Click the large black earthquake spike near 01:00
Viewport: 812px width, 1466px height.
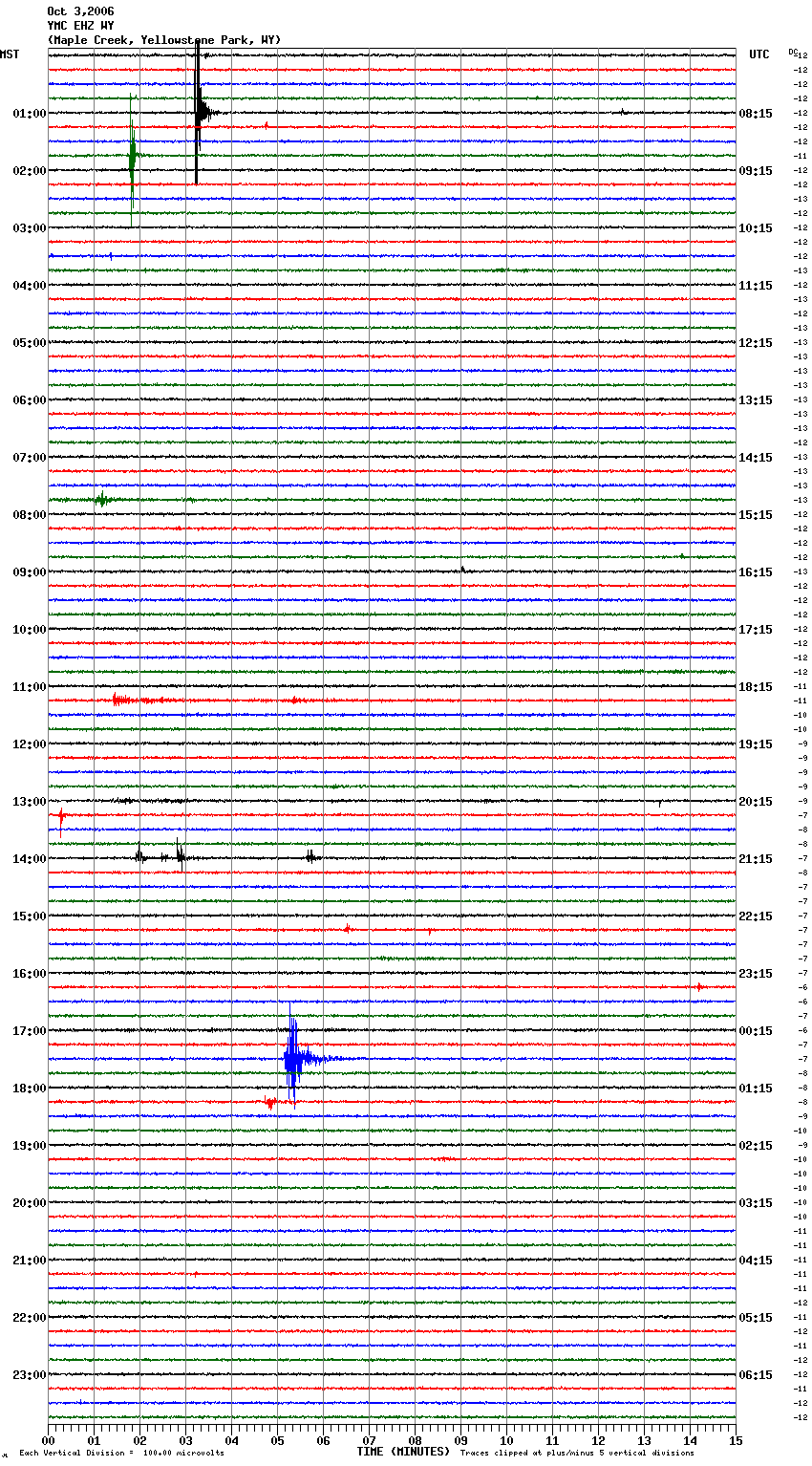198,113
